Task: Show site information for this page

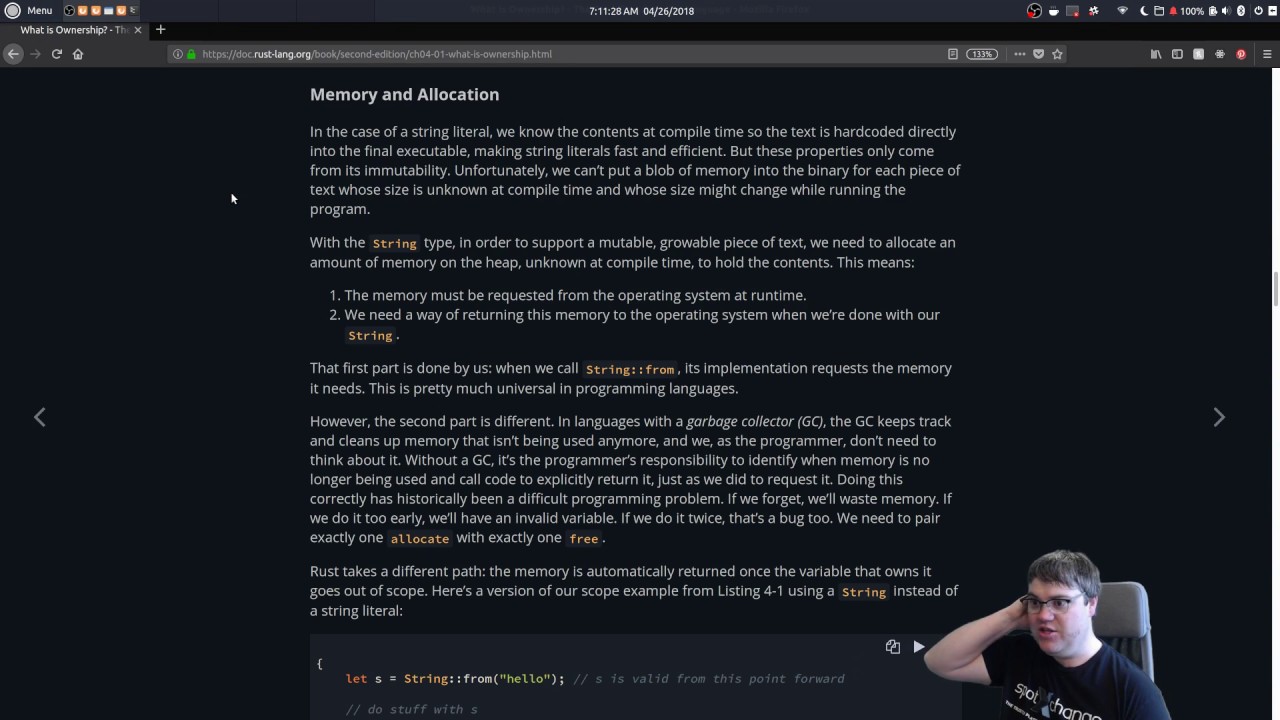Action: pos(178,54)
